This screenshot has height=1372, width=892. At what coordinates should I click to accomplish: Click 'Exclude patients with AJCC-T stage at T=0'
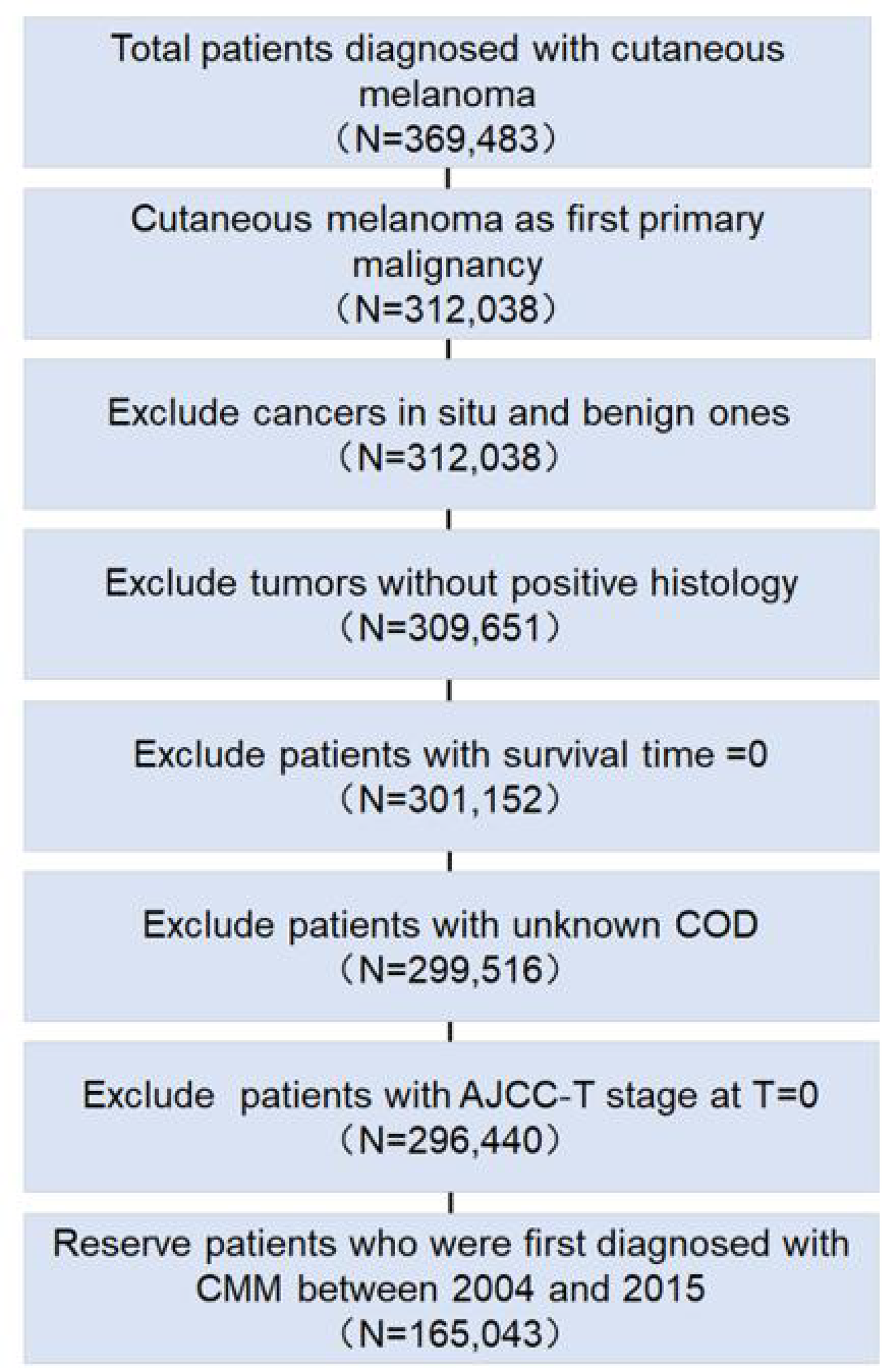pyautogui.click(x=450, y=1095)
